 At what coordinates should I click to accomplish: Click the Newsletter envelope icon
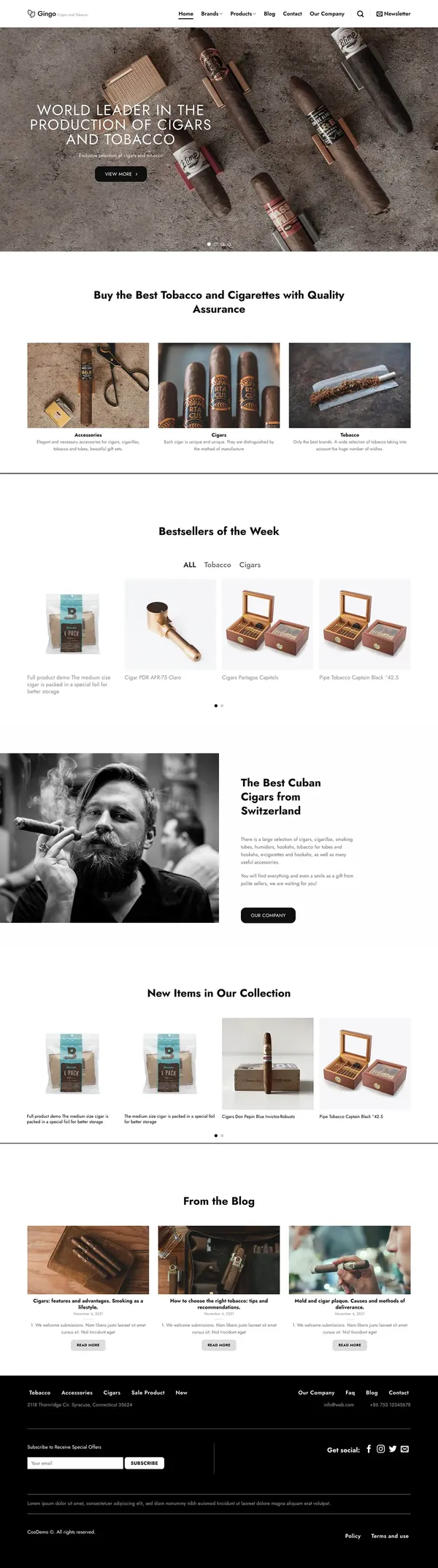coord(379,14)
